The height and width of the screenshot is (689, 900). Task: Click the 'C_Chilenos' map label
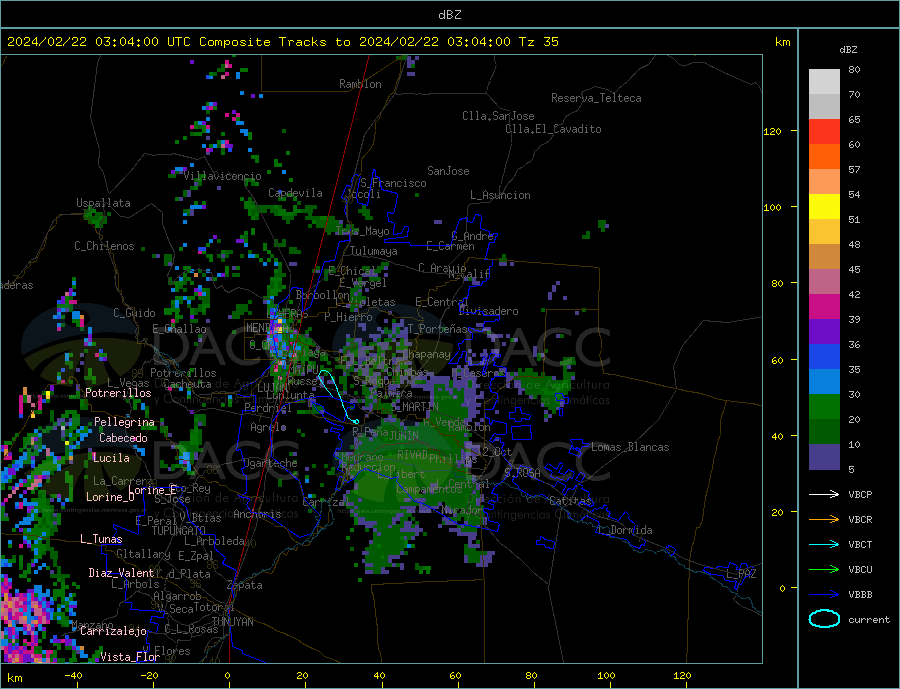coord(104,246)
